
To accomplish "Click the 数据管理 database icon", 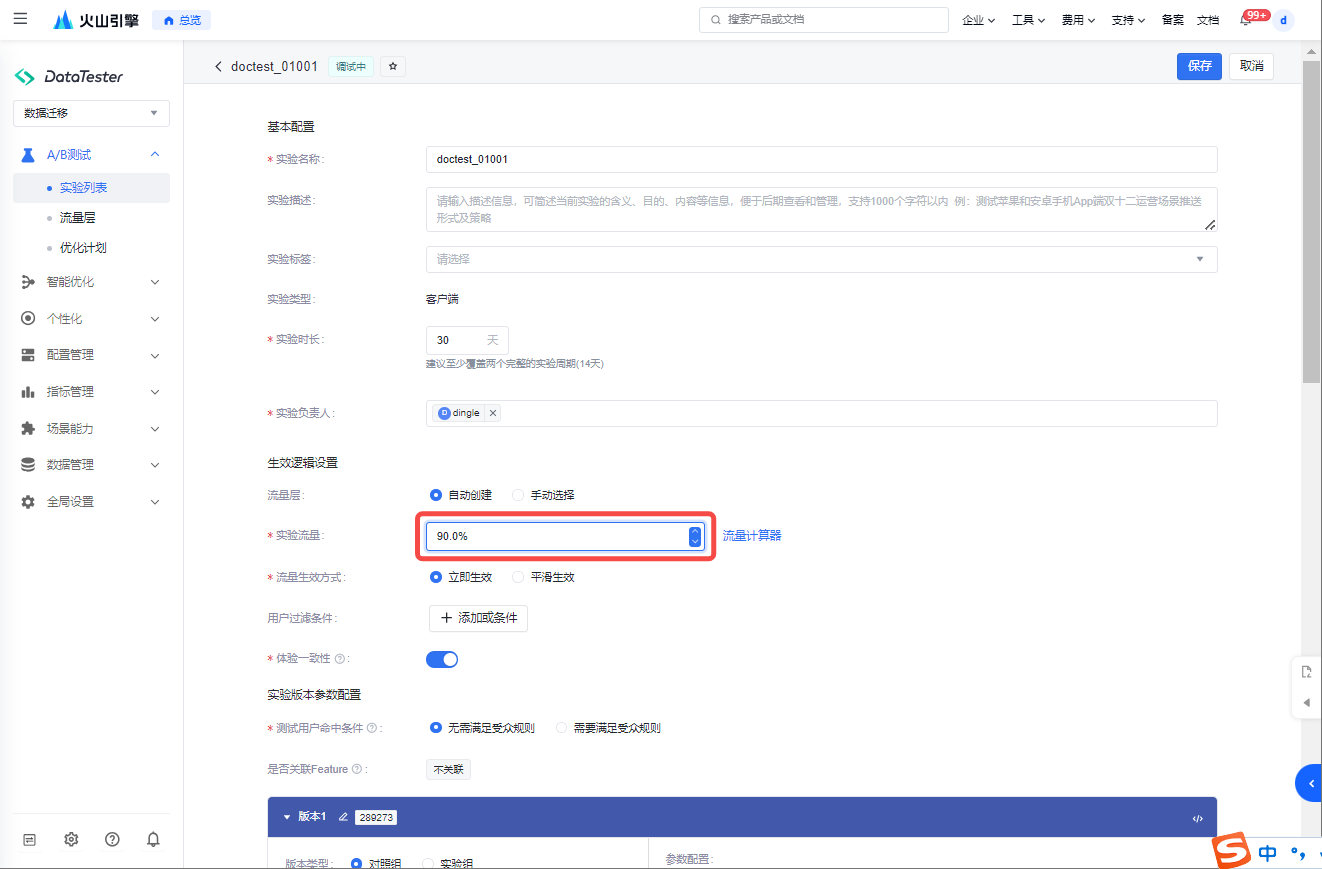I will pyautogui.click(x=28, y=465).
